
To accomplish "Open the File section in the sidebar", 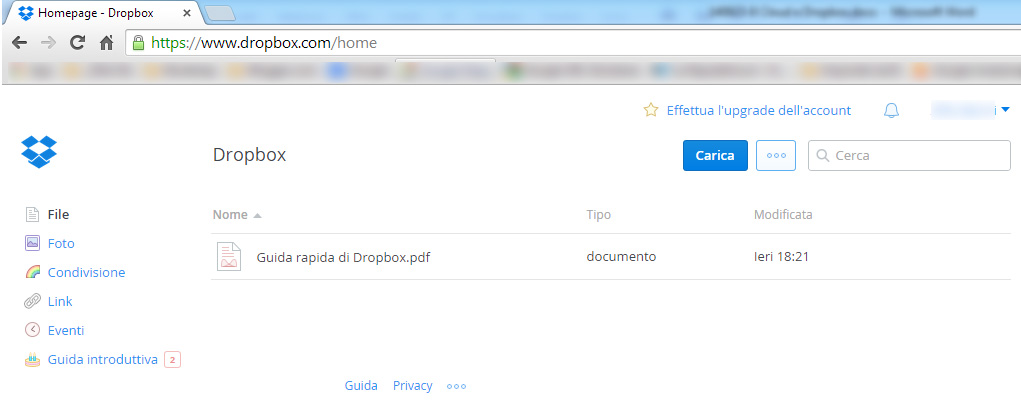I will point(59,214).
